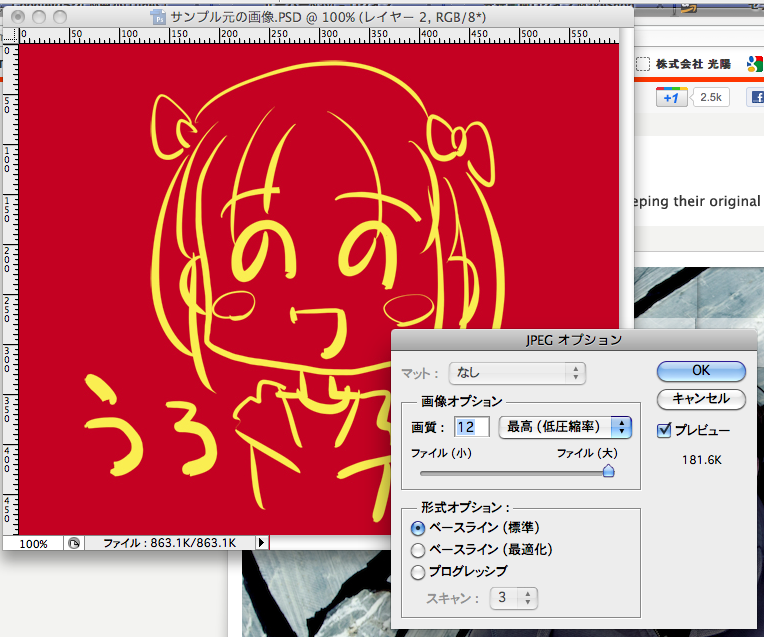This screenshot has height=637, width=764.
Task: Click OK in JPEG options dialog
Action: pos(701,371)
